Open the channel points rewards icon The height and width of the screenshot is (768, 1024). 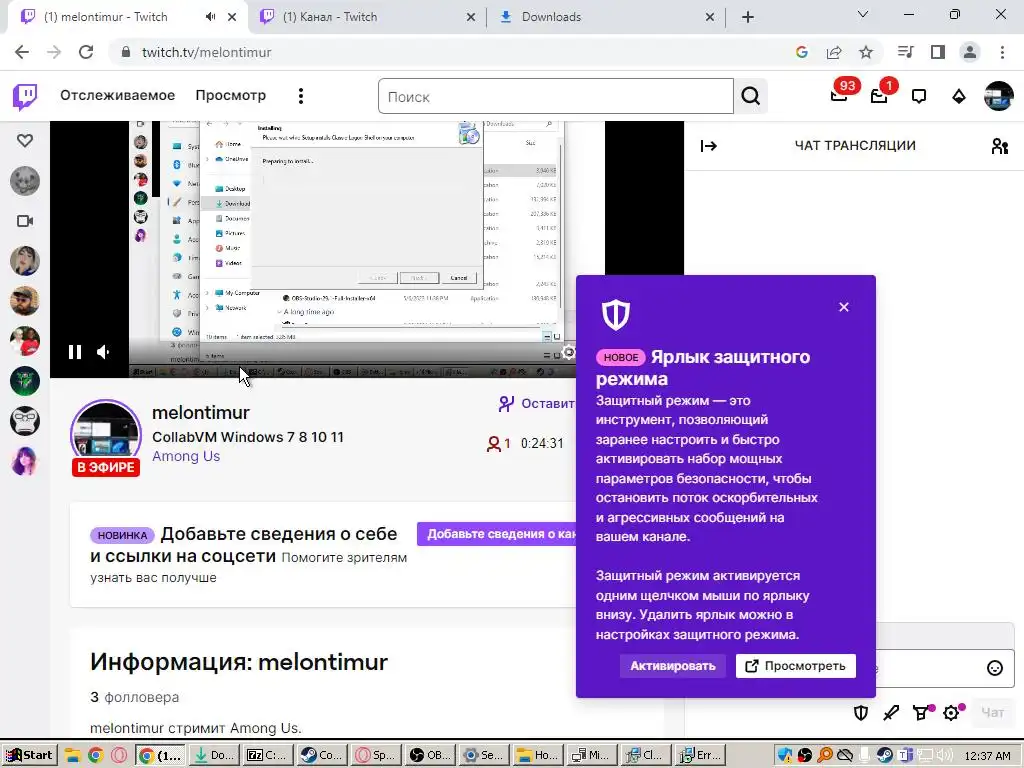click(921, 712)
